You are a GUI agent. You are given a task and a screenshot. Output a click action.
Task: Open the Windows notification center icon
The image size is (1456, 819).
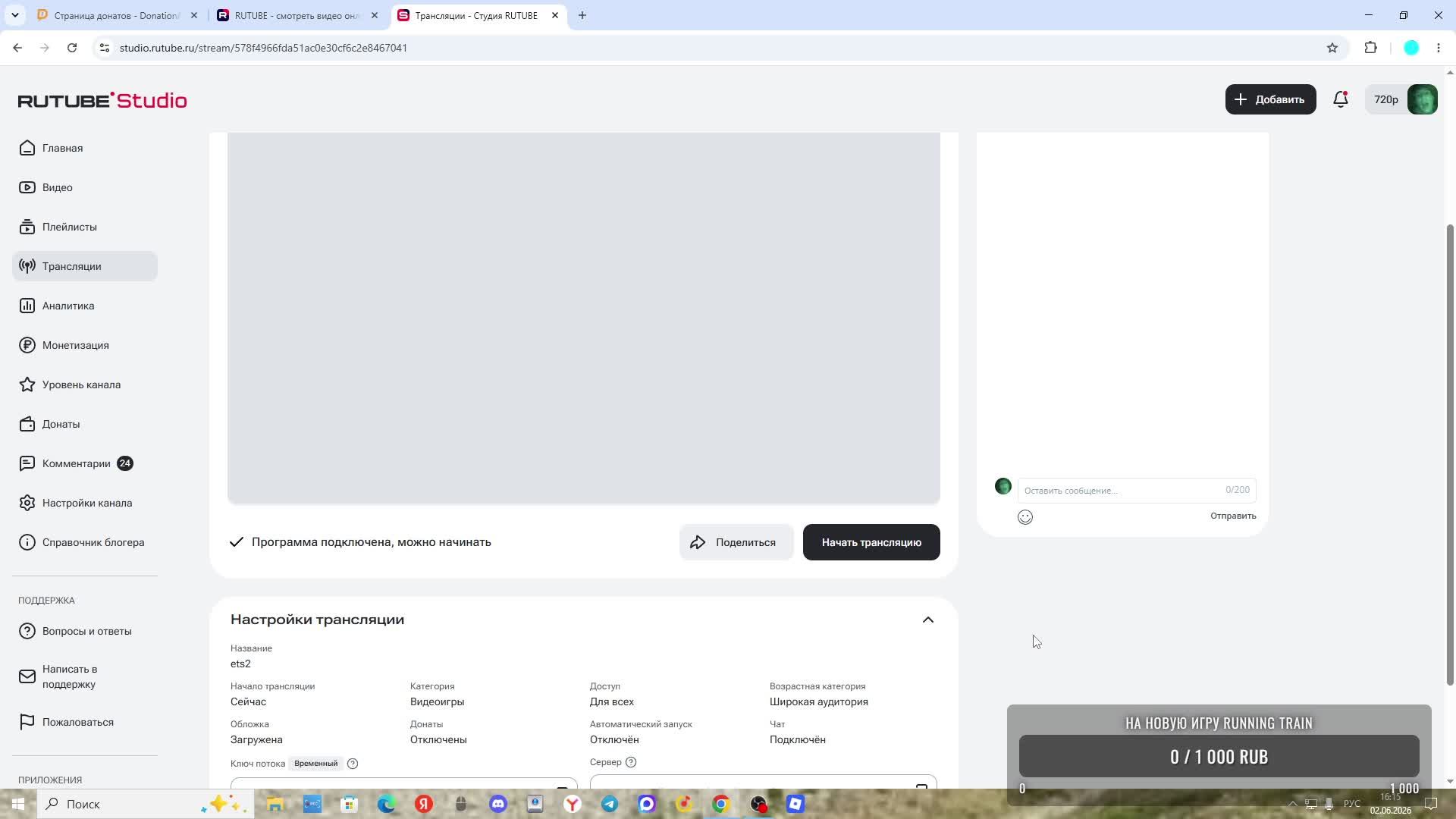coord(1432,804)
